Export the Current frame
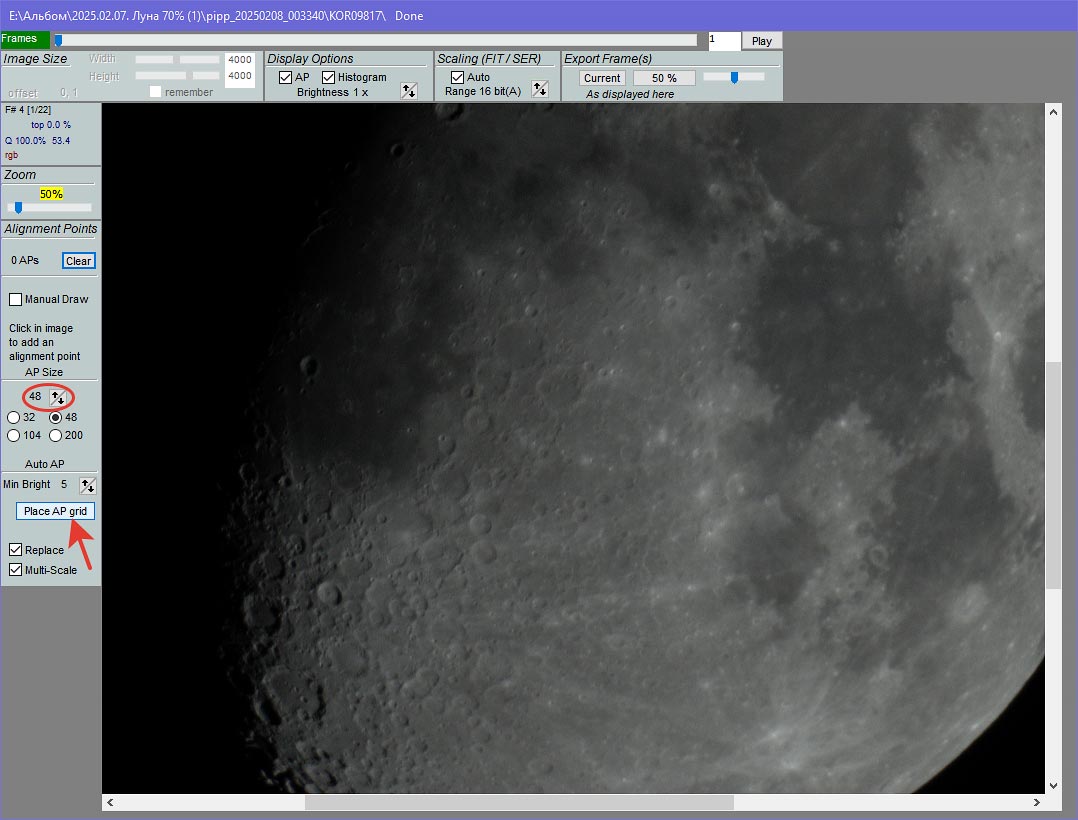1078x820 pixels. coord(602,78)
